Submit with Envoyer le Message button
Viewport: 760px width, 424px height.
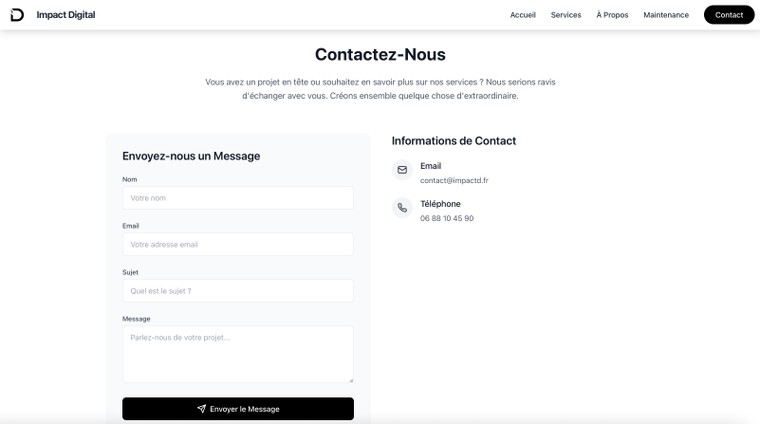238,408
